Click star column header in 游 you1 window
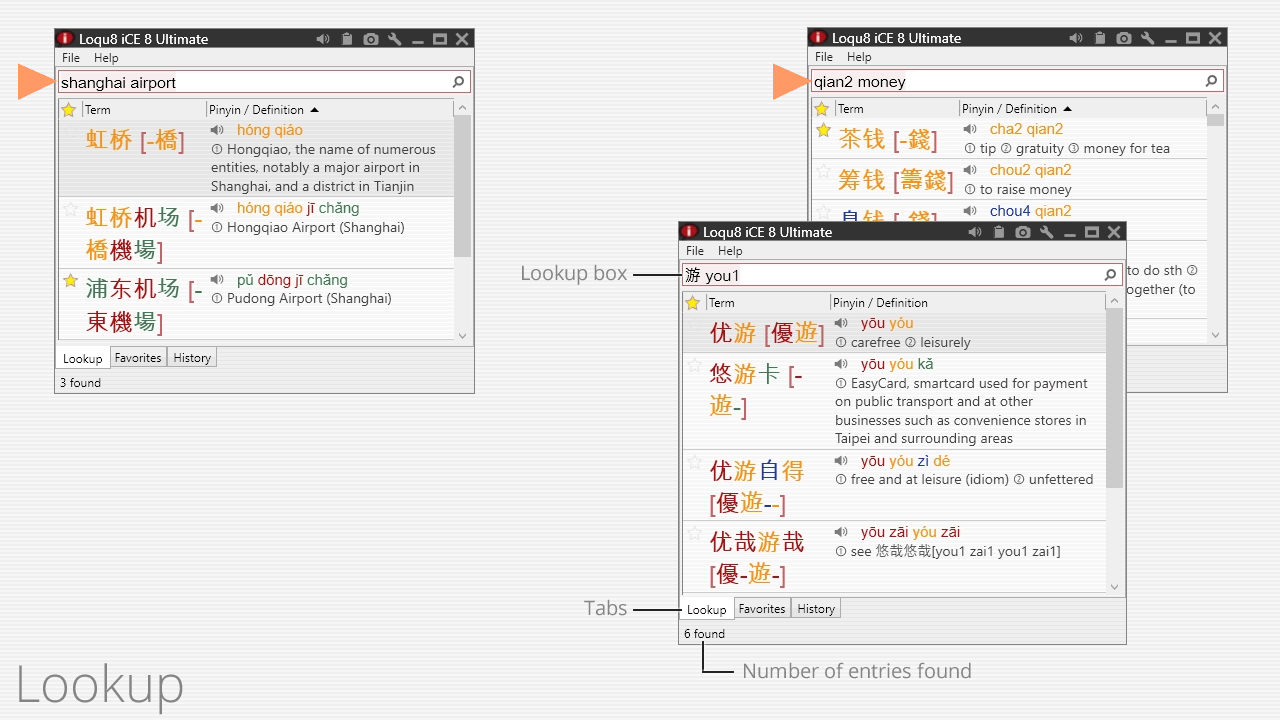The height and width of the screenshot is (720, 1280). (x=693, y=303)
